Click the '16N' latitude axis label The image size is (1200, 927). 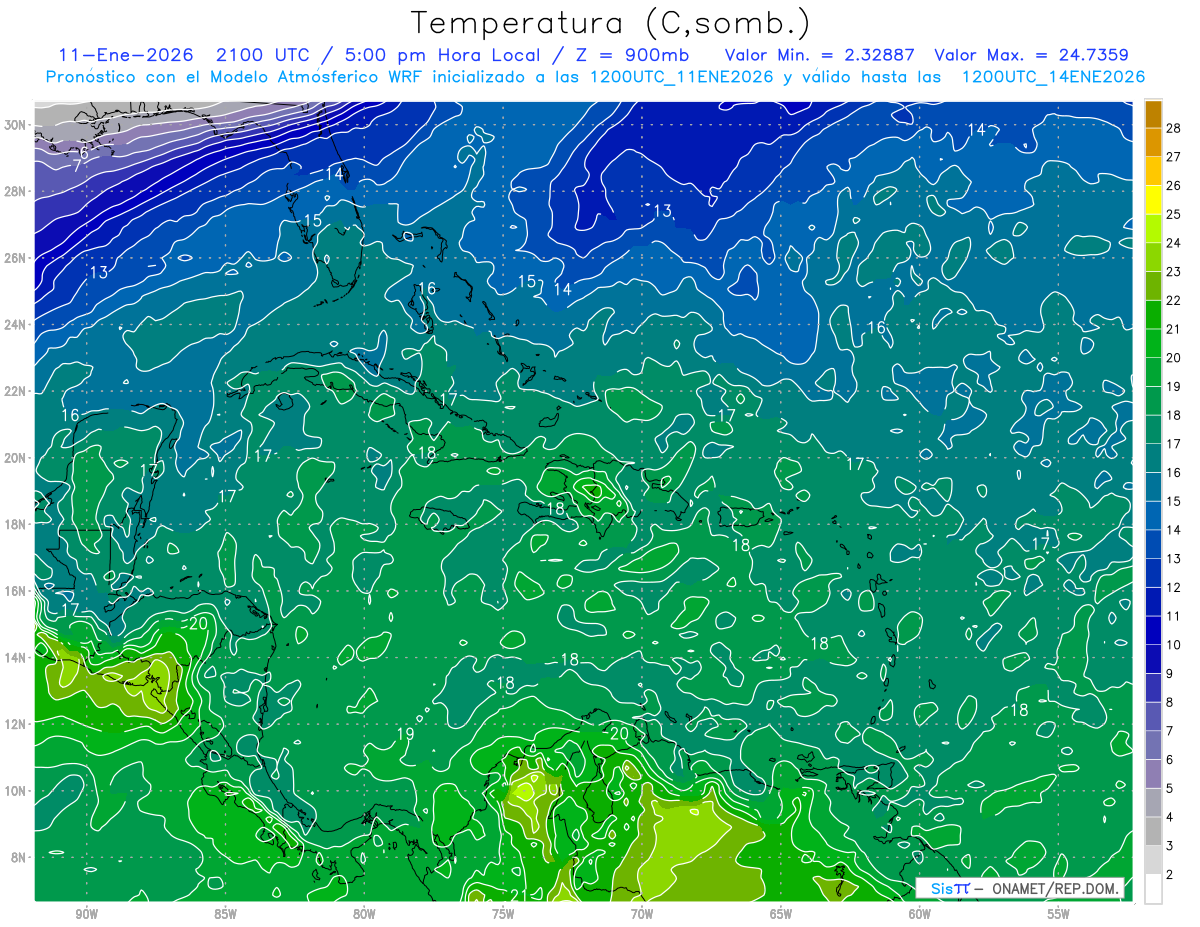click(17, 591)
